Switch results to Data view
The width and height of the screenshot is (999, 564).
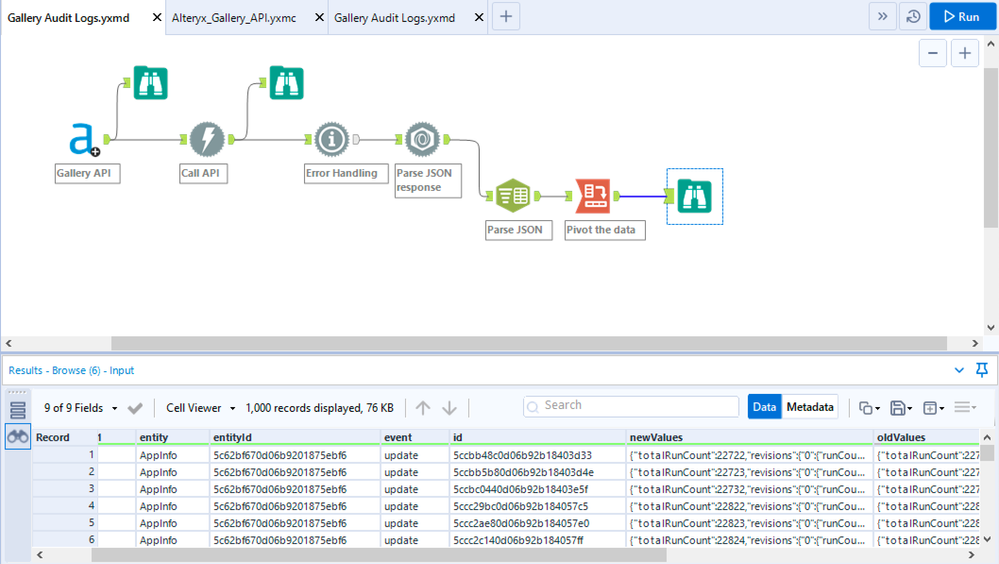(x=764, y=407)
